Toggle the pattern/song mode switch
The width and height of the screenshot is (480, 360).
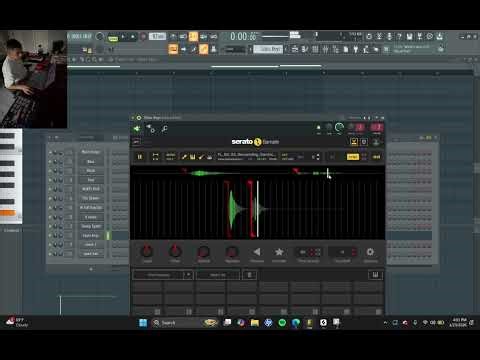point(113,38)
